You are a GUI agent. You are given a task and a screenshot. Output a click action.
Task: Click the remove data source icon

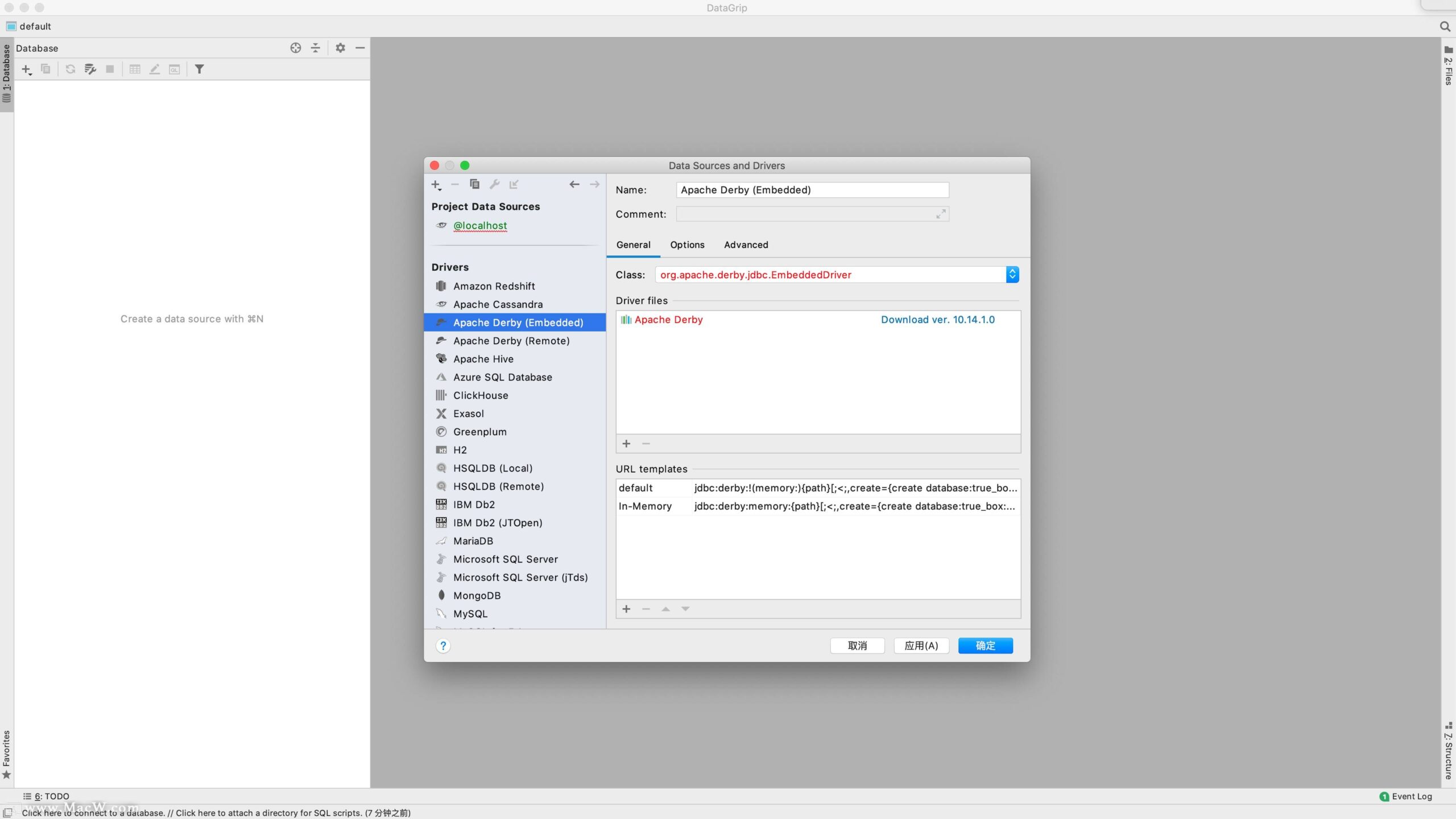(454, 184)
